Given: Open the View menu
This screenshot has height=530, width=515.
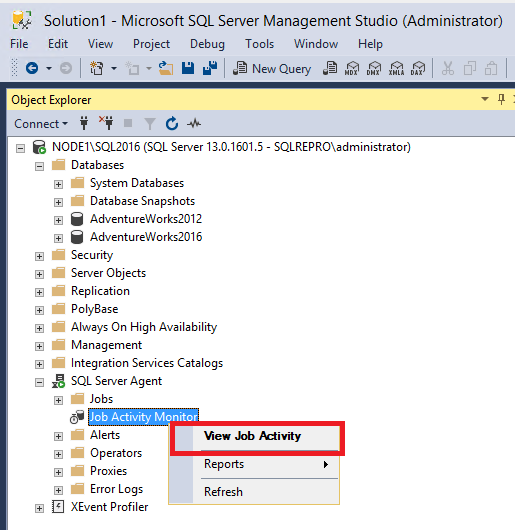Looking at the screenshot, I should 100,44.
